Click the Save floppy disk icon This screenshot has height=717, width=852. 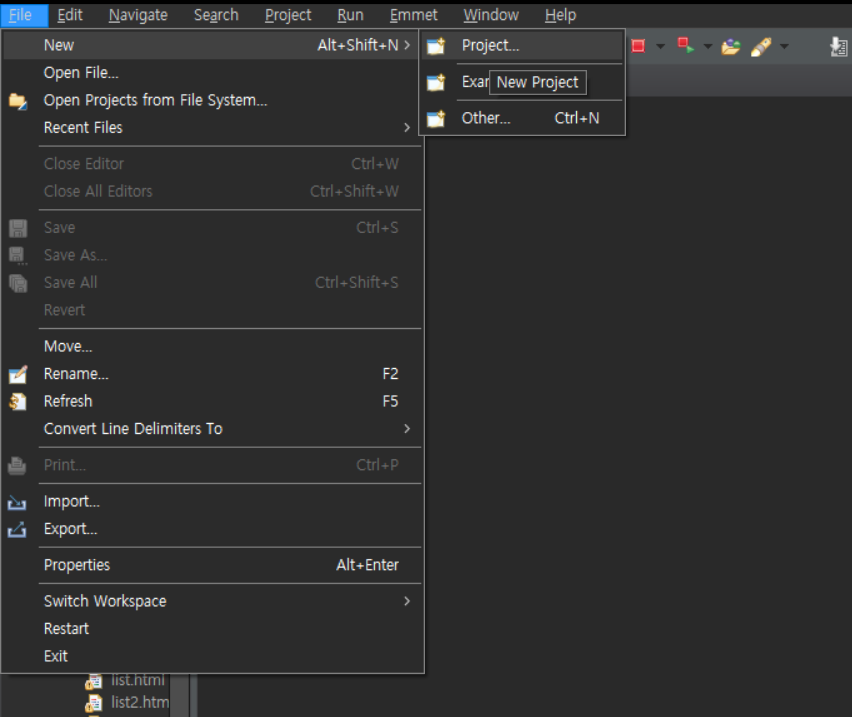18,228
